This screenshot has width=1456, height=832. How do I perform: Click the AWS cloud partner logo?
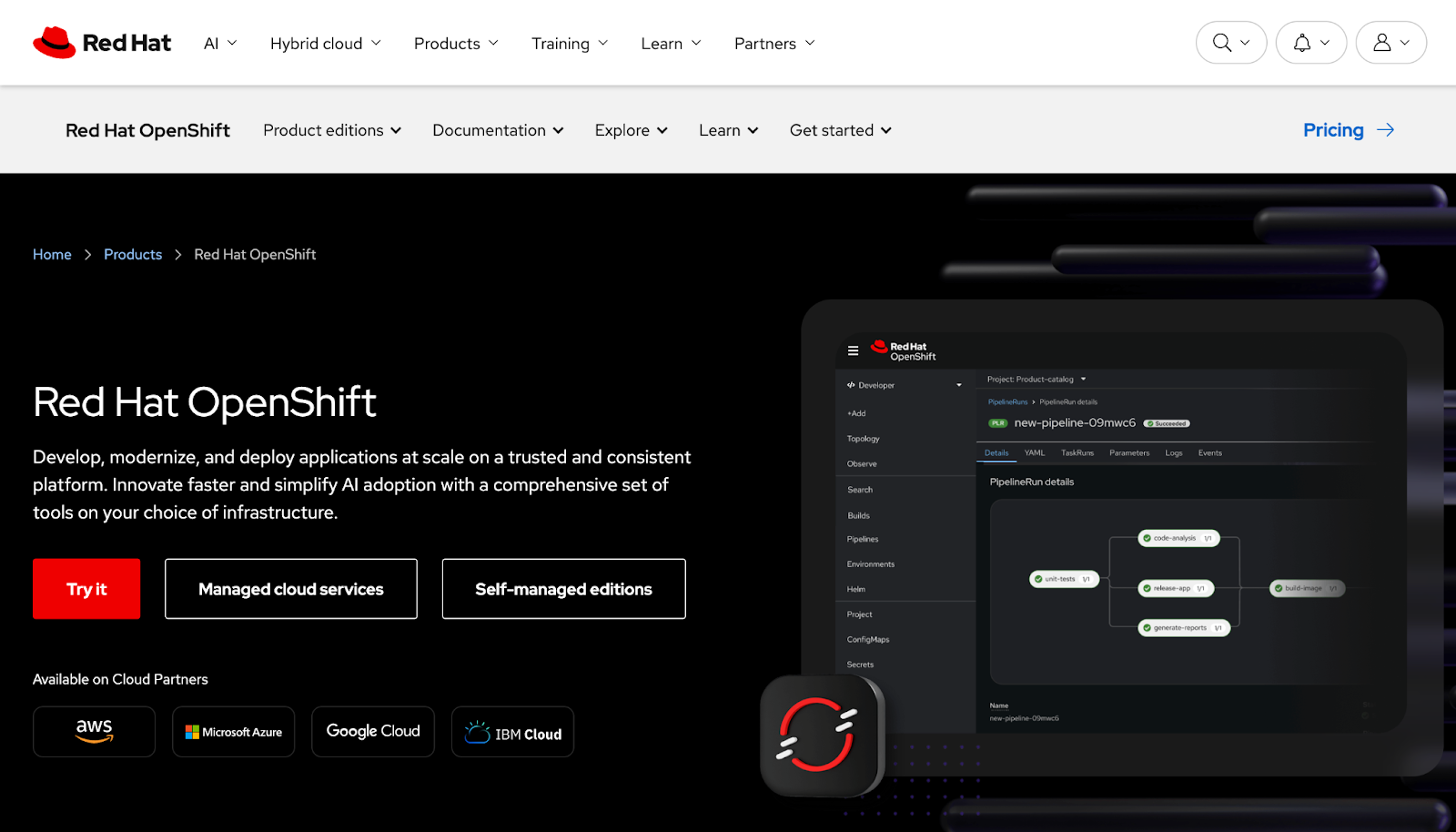coord(94,732)
